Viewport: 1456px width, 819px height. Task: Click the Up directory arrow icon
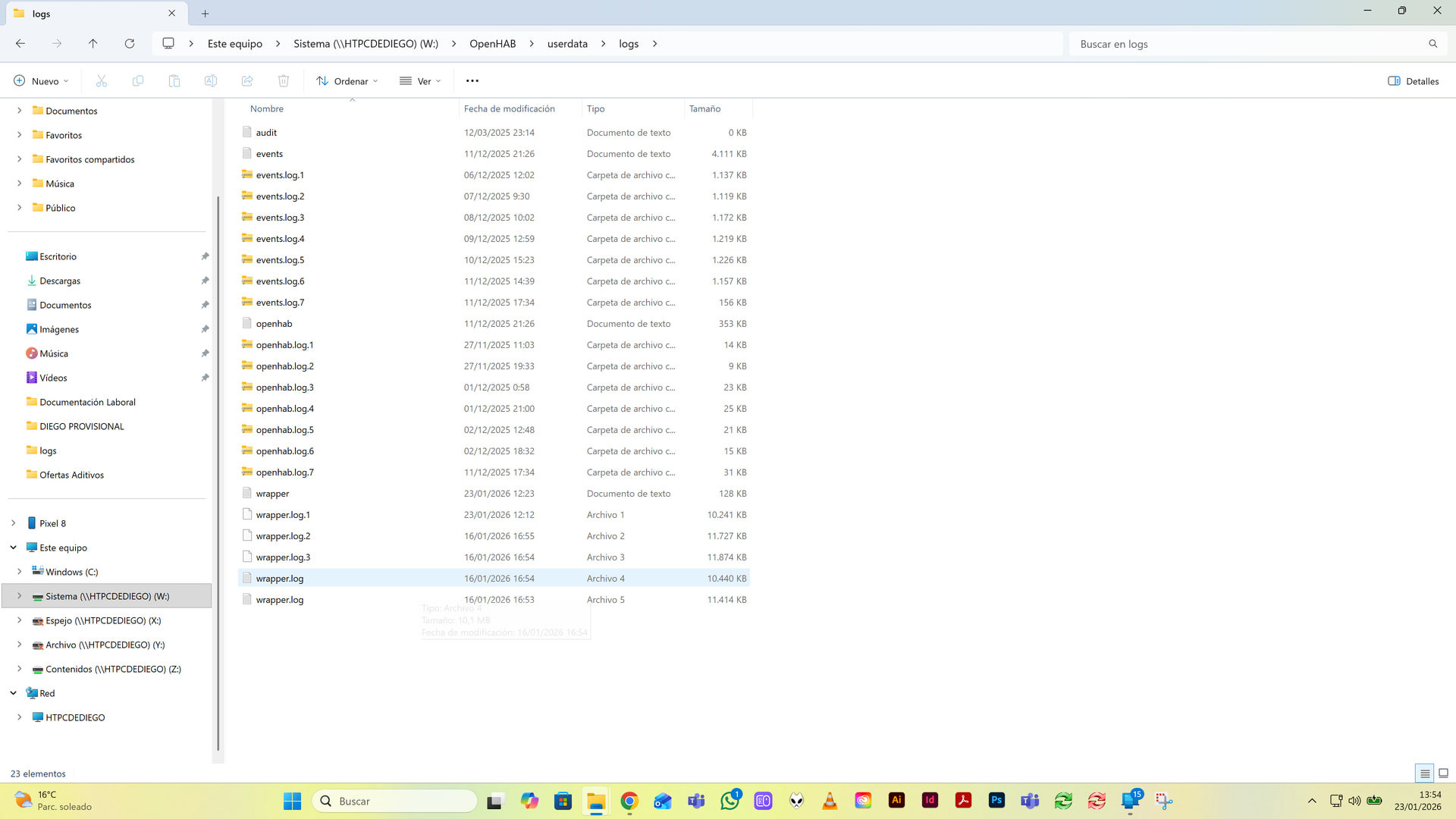93,44
